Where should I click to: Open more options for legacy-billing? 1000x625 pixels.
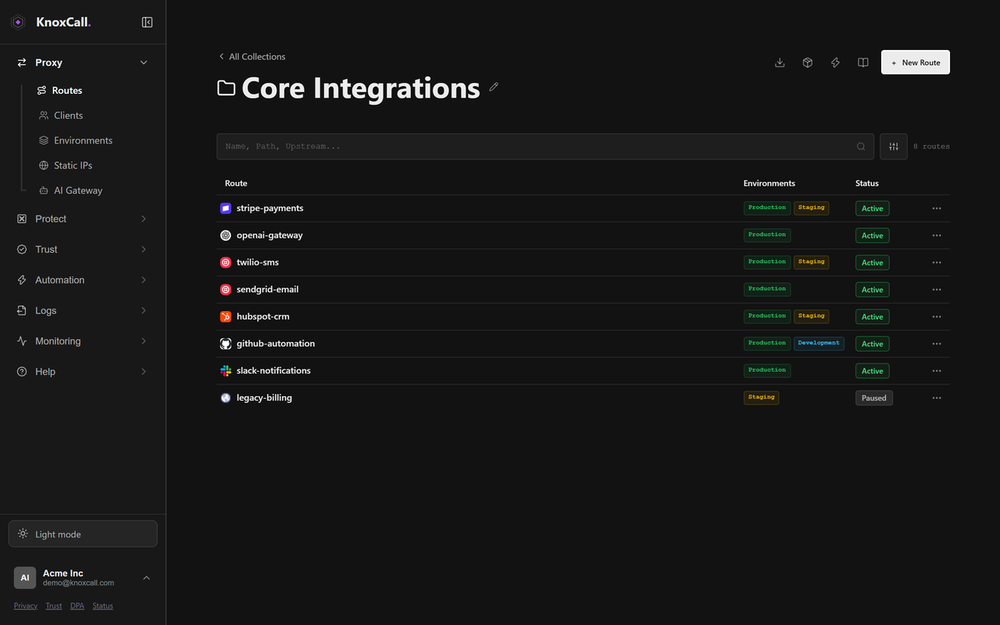click(936, 398)
